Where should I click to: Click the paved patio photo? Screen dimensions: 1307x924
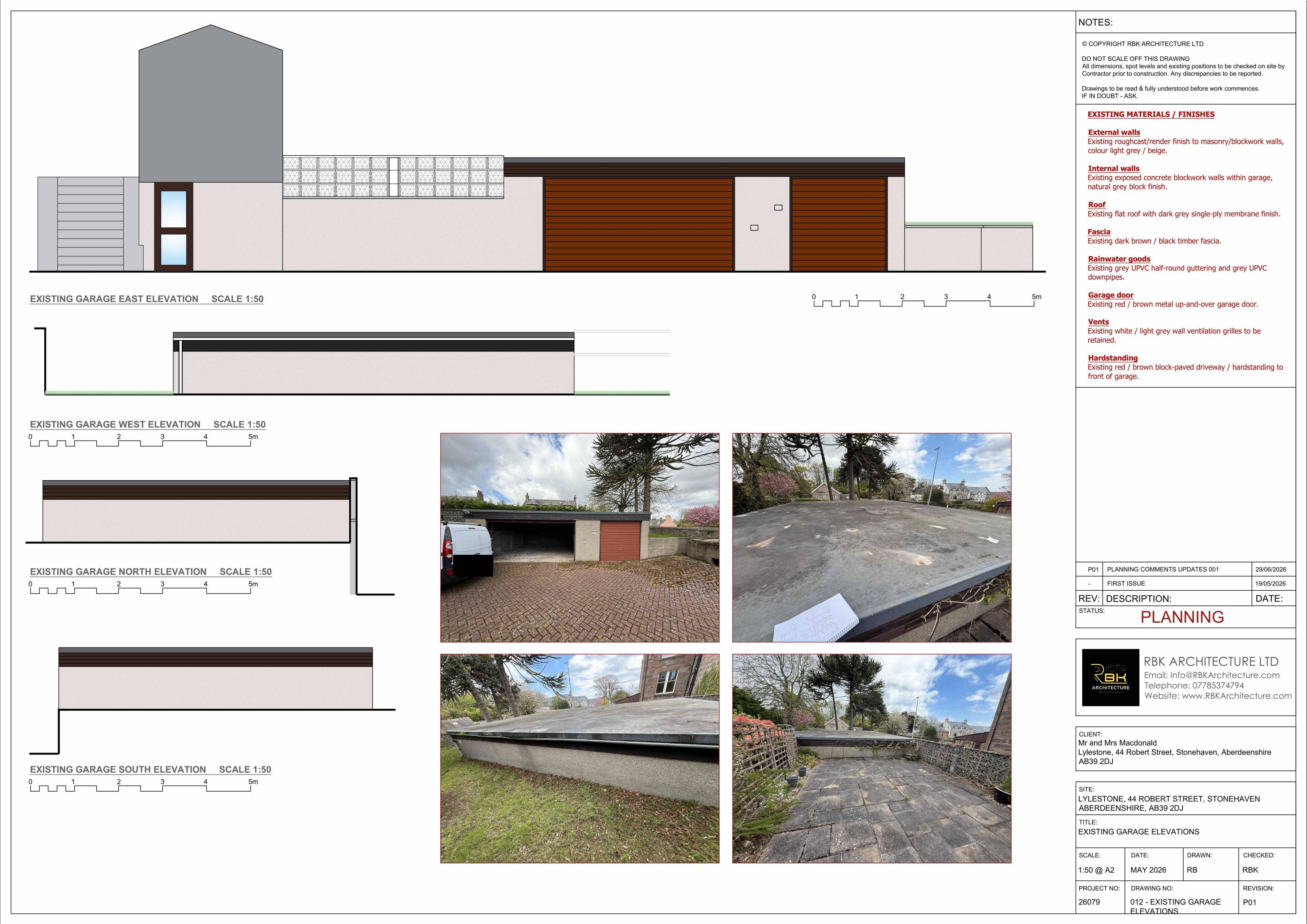click(871, 758)
